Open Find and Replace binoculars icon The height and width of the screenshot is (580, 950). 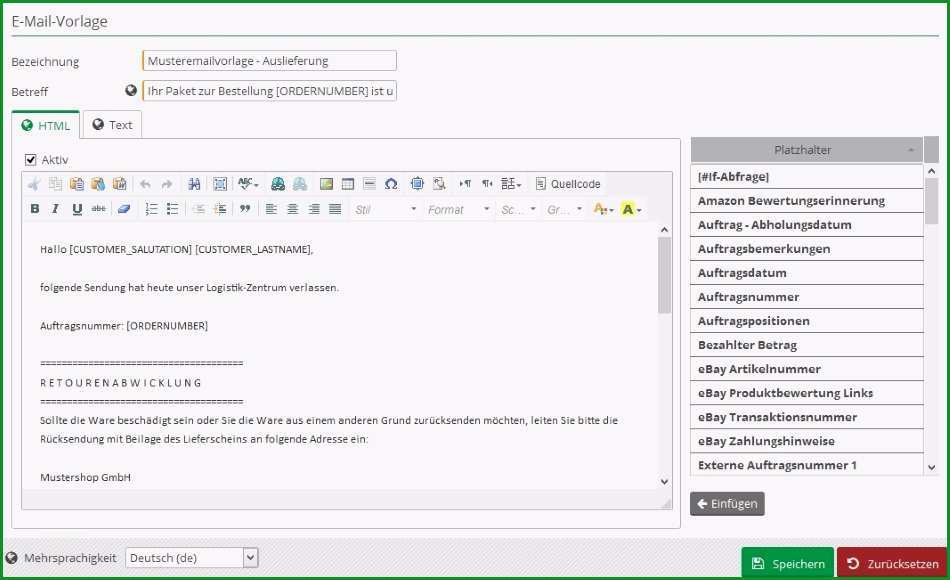[x=194, y=184]
